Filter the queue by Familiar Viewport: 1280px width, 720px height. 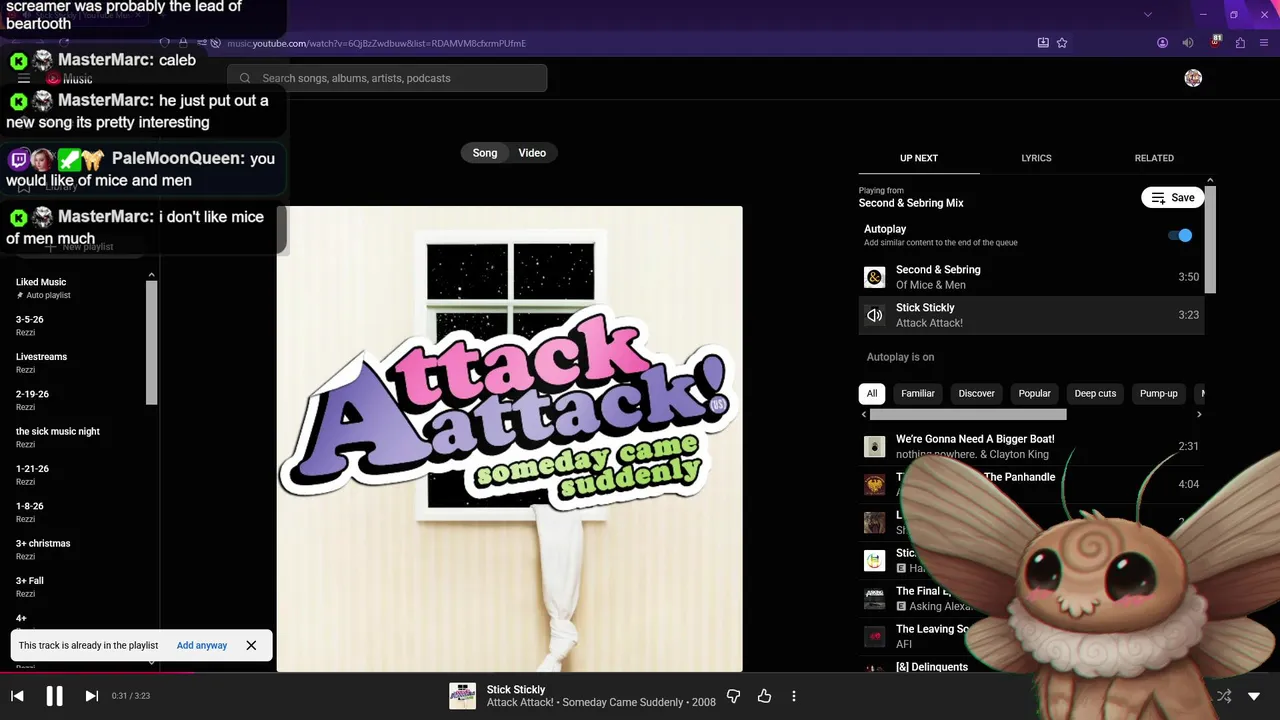pyautogui.click(x=918, y=393)
